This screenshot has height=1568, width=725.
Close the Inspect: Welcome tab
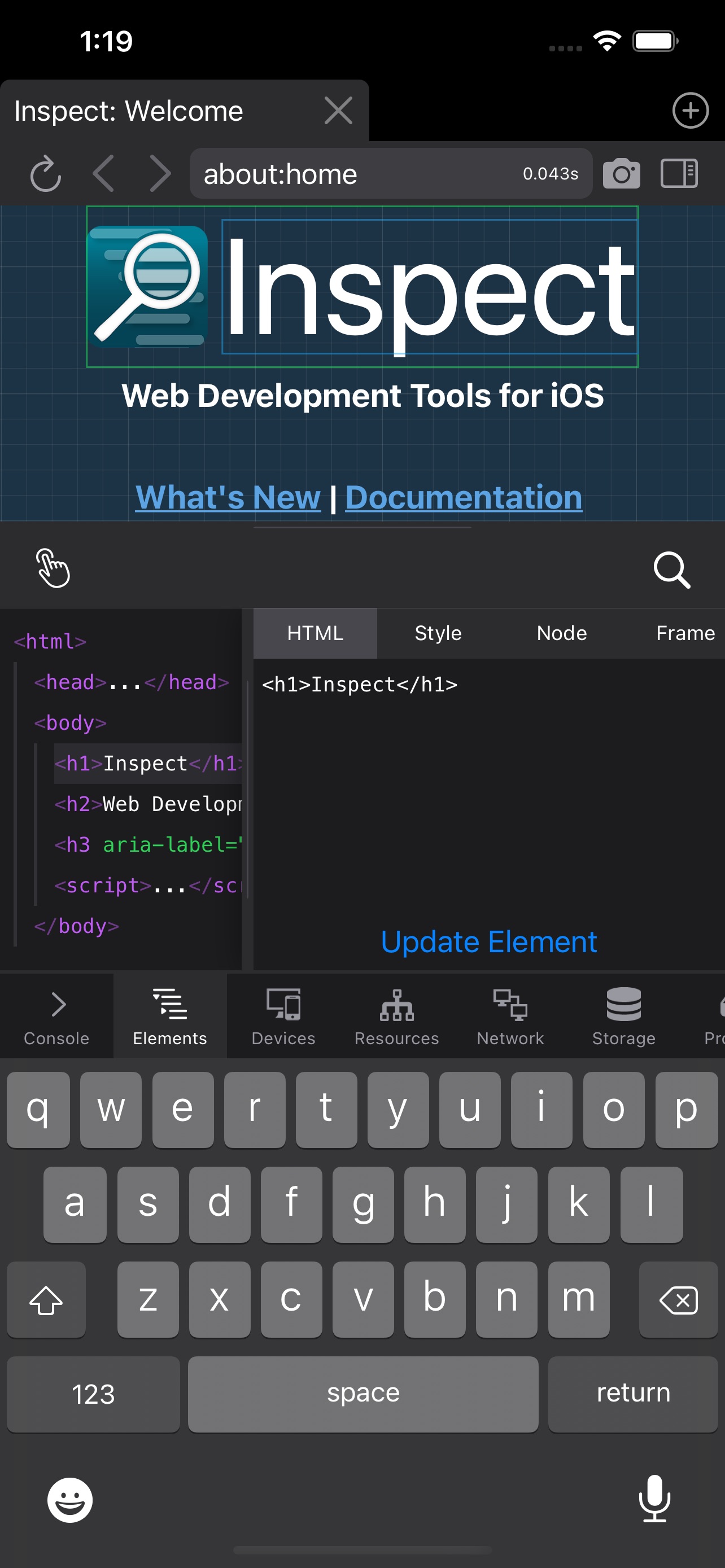(338, 111)
